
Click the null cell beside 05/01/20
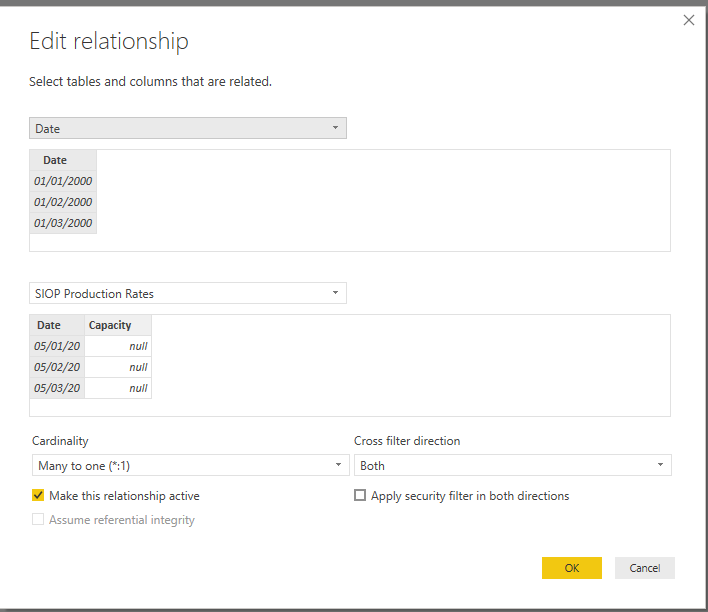118,346
